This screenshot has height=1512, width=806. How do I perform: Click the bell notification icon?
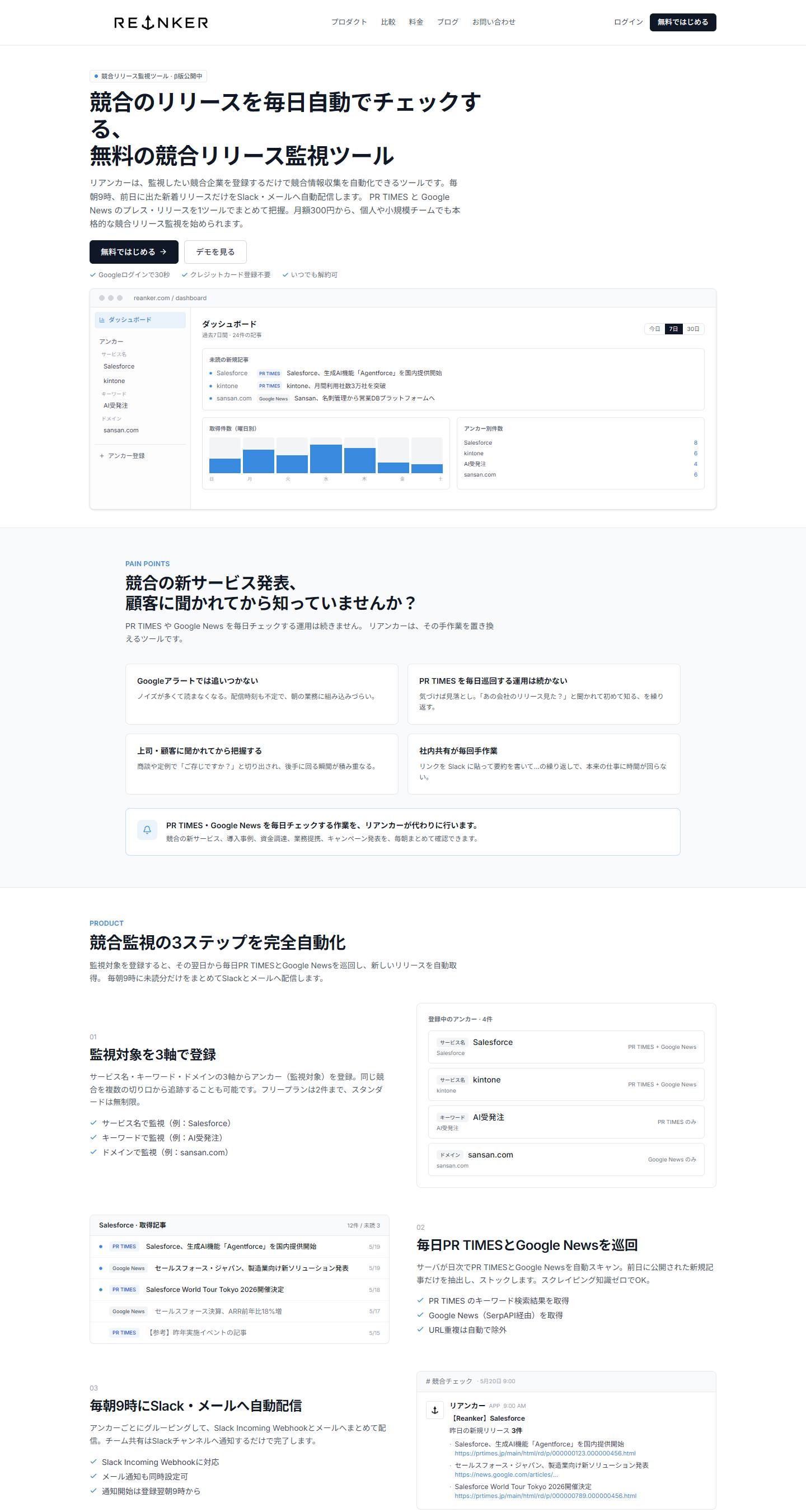coord(147,830)
